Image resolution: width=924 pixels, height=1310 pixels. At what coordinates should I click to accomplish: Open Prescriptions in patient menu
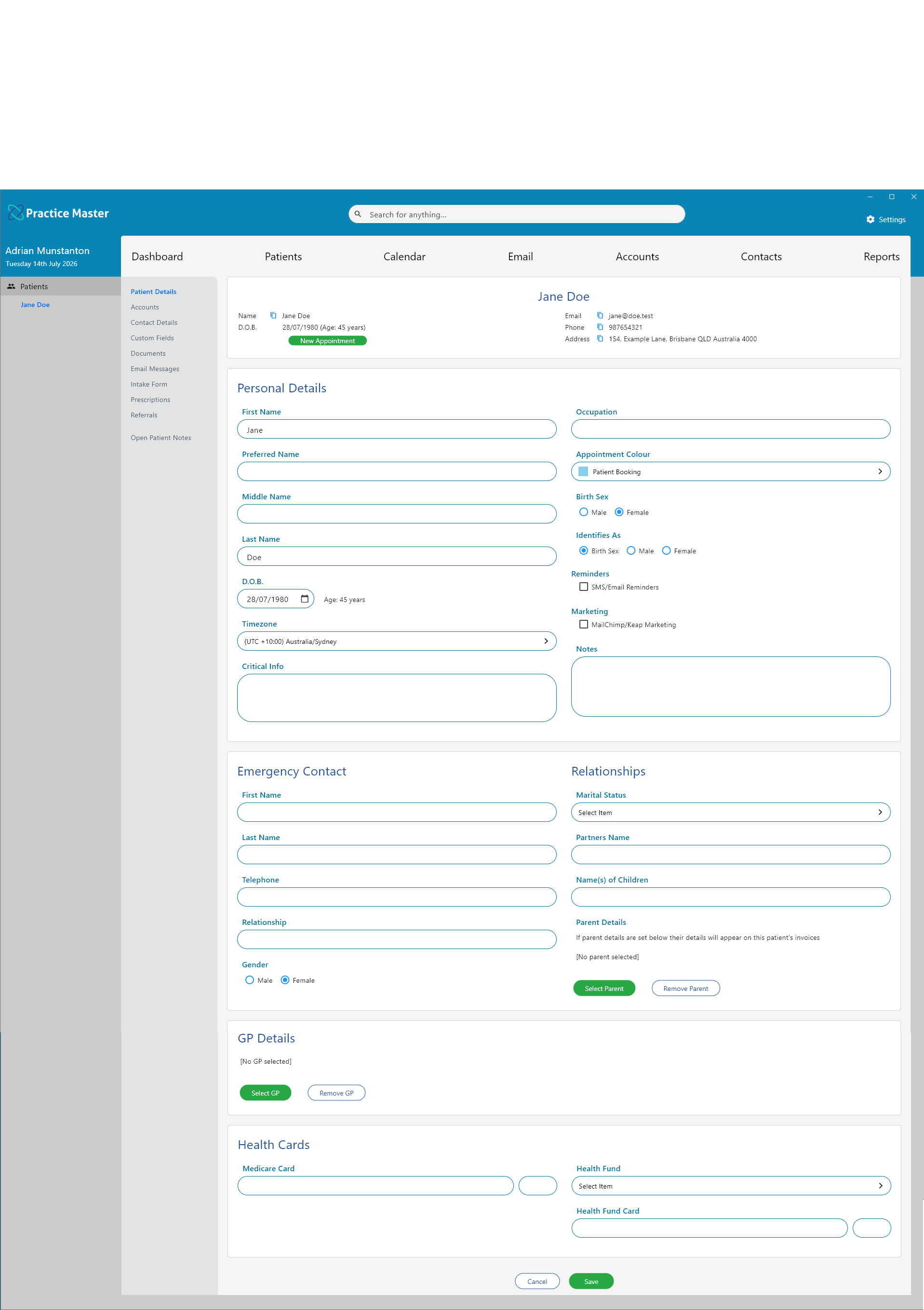(x=151, y=400)
